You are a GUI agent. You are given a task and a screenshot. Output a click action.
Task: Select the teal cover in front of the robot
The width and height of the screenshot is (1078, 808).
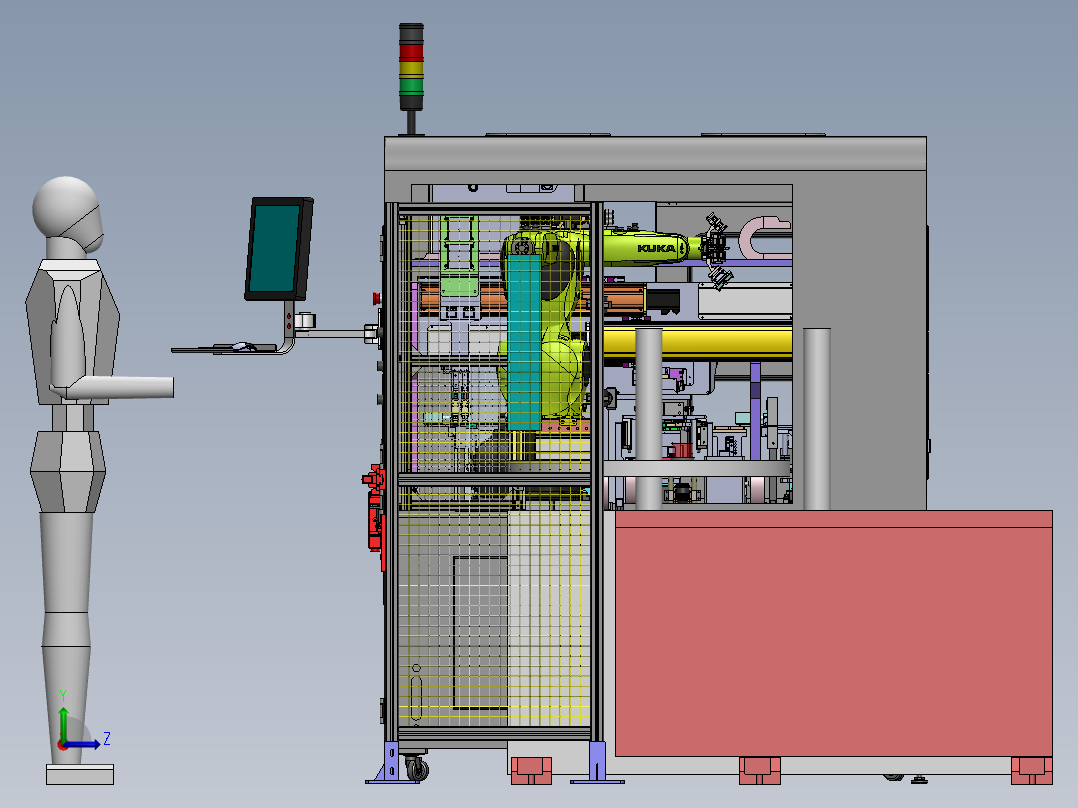(x=525, y=342)
